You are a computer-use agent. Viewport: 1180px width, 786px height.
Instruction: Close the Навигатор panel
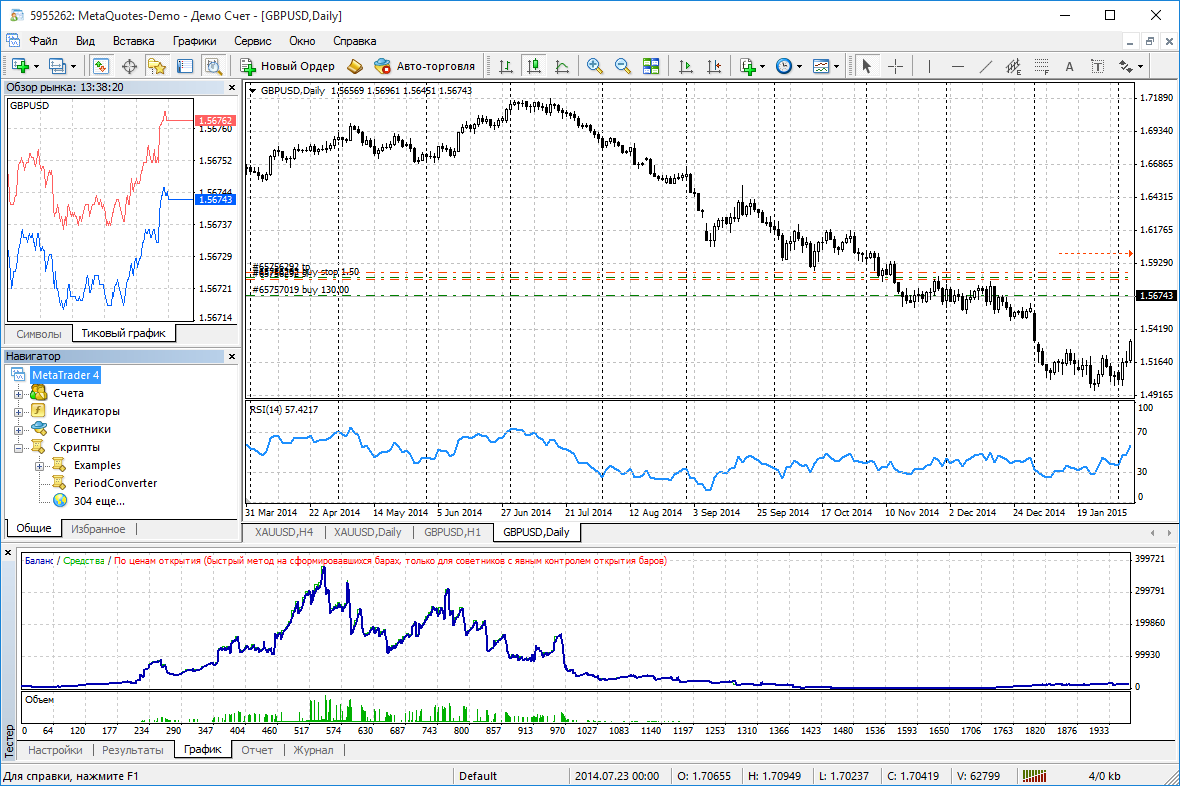click(x=232, y=356)
